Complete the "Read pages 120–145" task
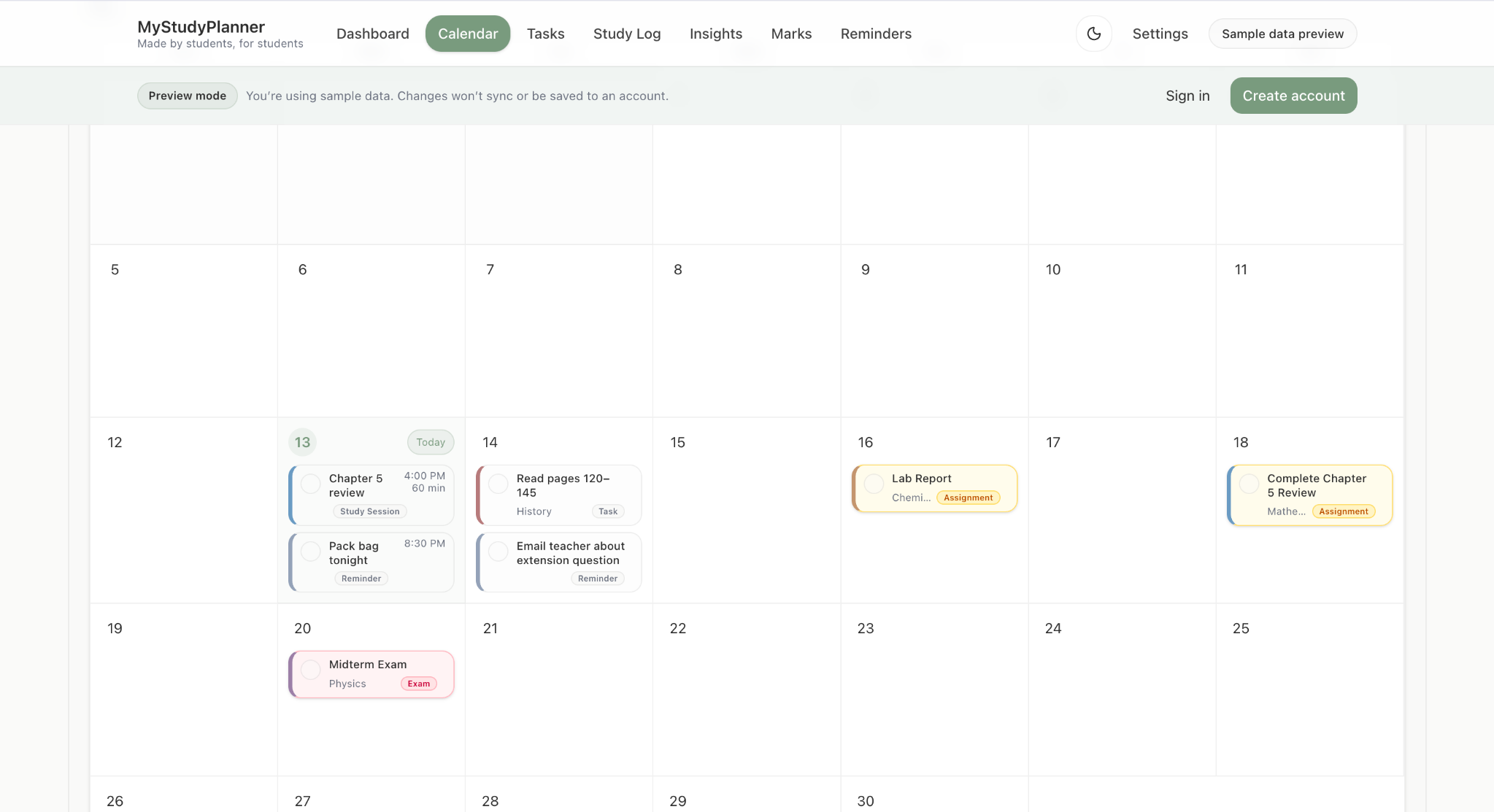This screenshot has width=1494, height=812. (498, 483)
